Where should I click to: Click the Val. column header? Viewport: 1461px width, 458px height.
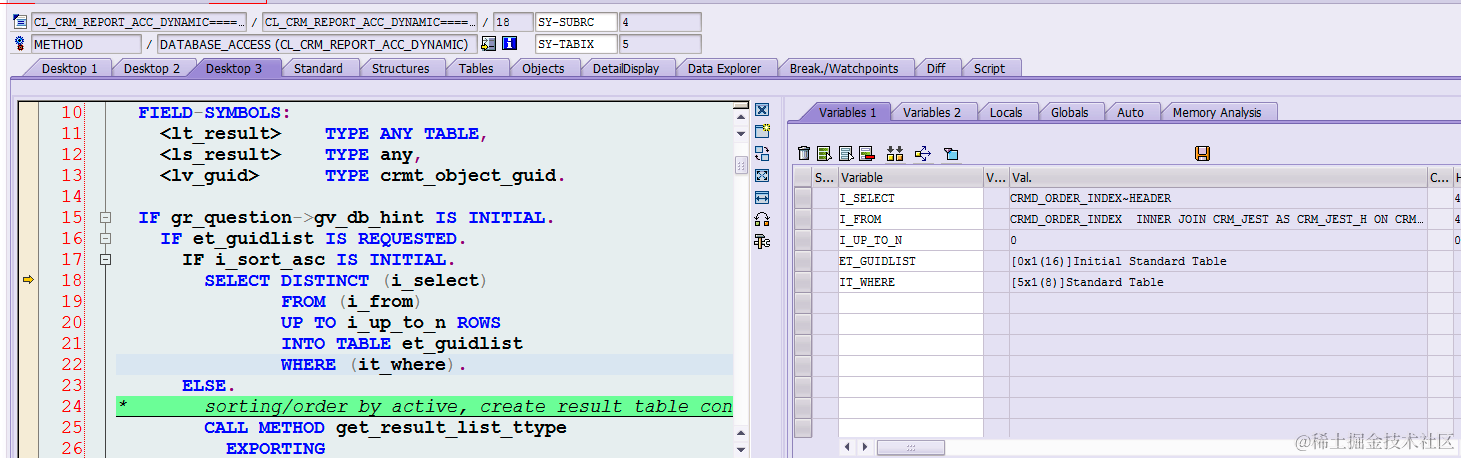point(1217,177)
